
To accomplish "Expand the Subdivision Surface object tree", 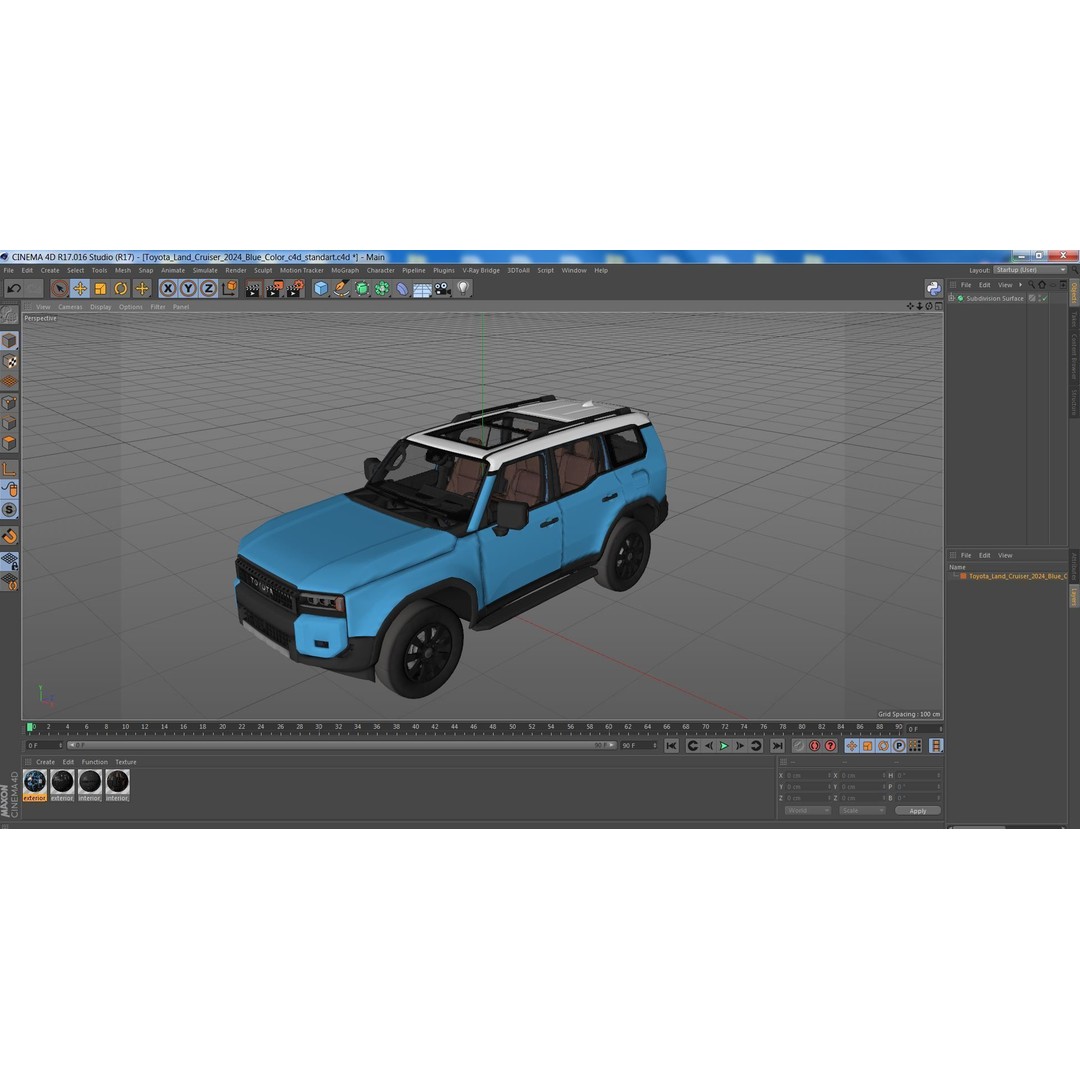I will pyautogui.click(x=952, y=298).
